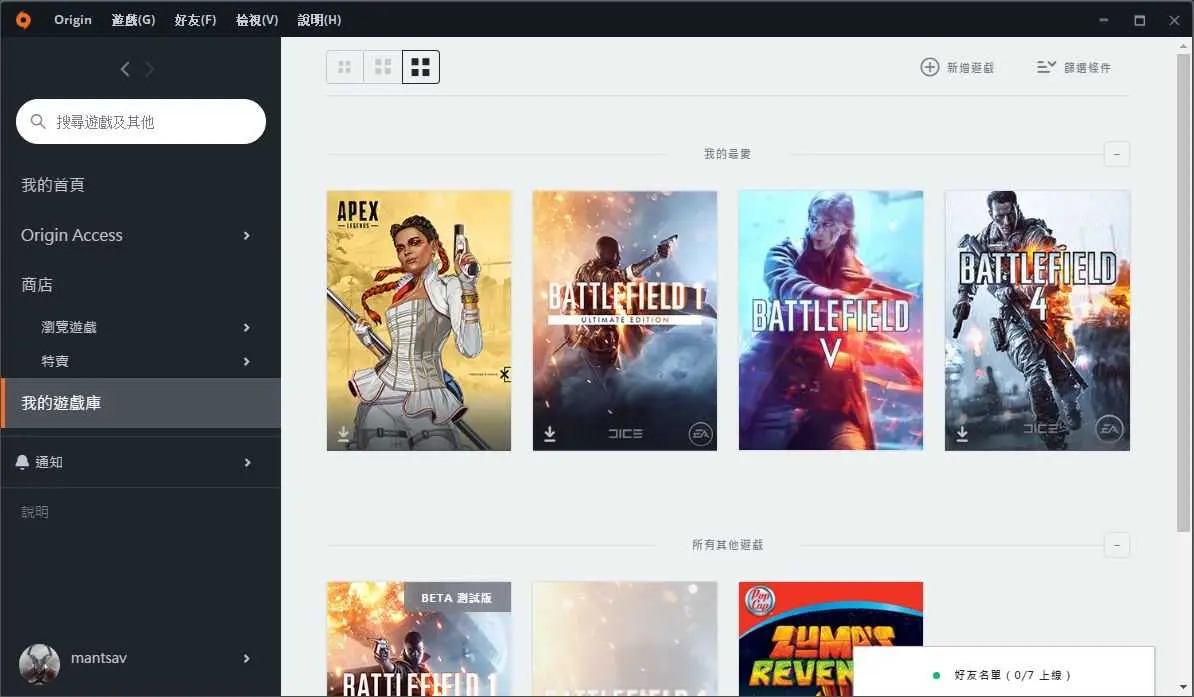Image resolution: width=1194 pixels, height=697 pixels.
Task: Open the 好友(F) menu
Action: [x=195, y=20]
